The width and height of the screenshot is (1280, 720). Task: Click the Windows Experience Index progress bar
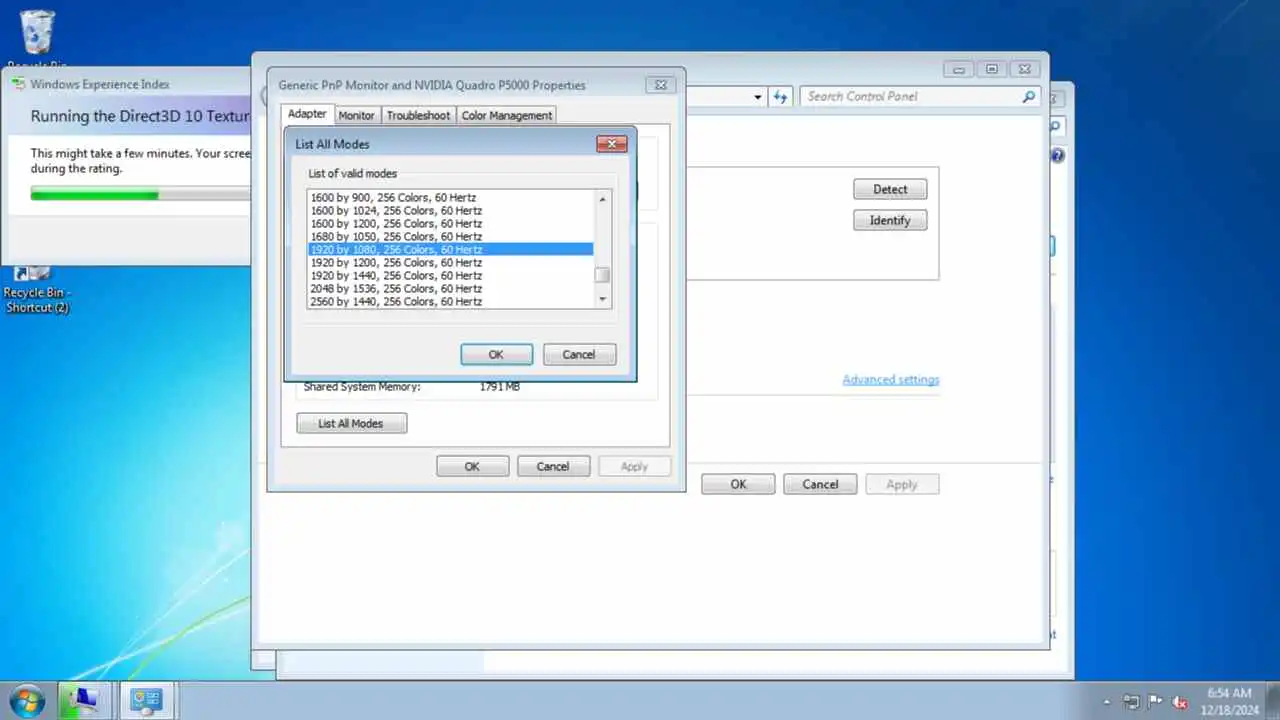pyautogui.click(x=140, y=194)
